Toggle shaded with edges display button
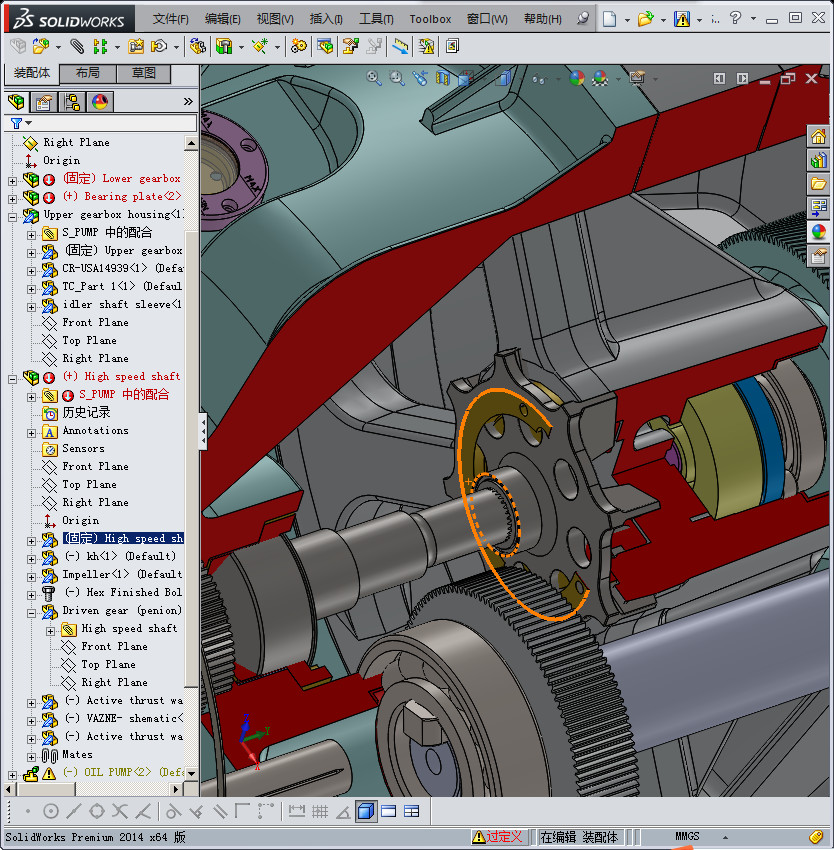 pyautogui.click(x=366, y=811)
